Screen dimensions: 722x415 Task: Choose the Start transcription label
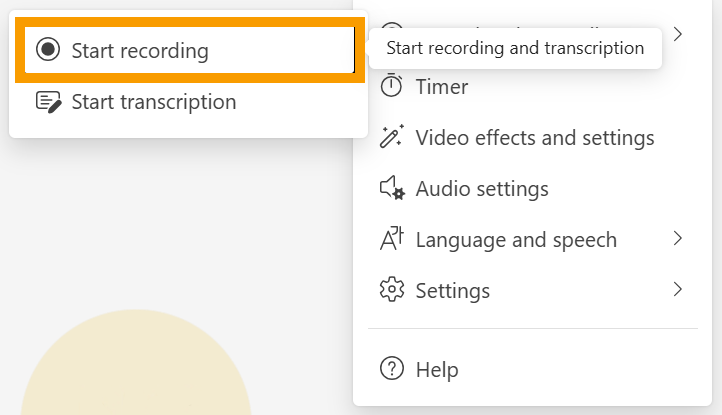(154, 102)
